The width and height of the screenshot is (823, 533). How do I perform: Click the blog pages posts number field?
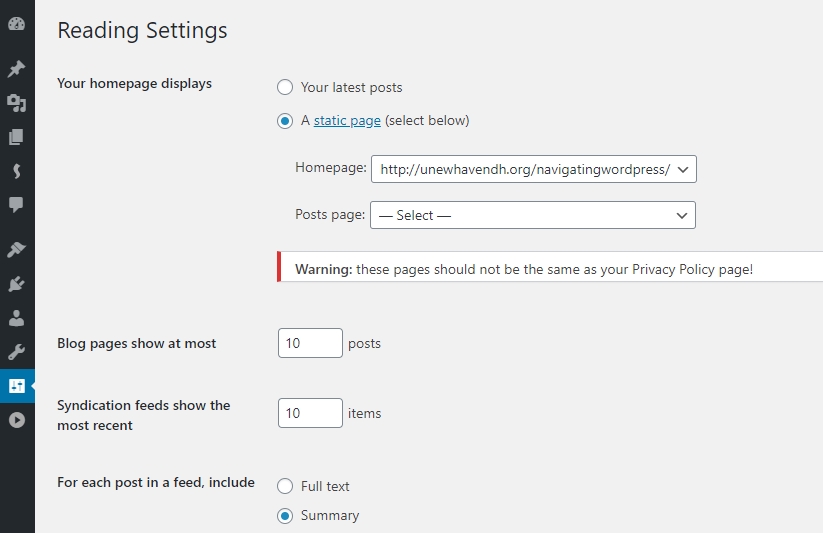(x=310, y=343)
